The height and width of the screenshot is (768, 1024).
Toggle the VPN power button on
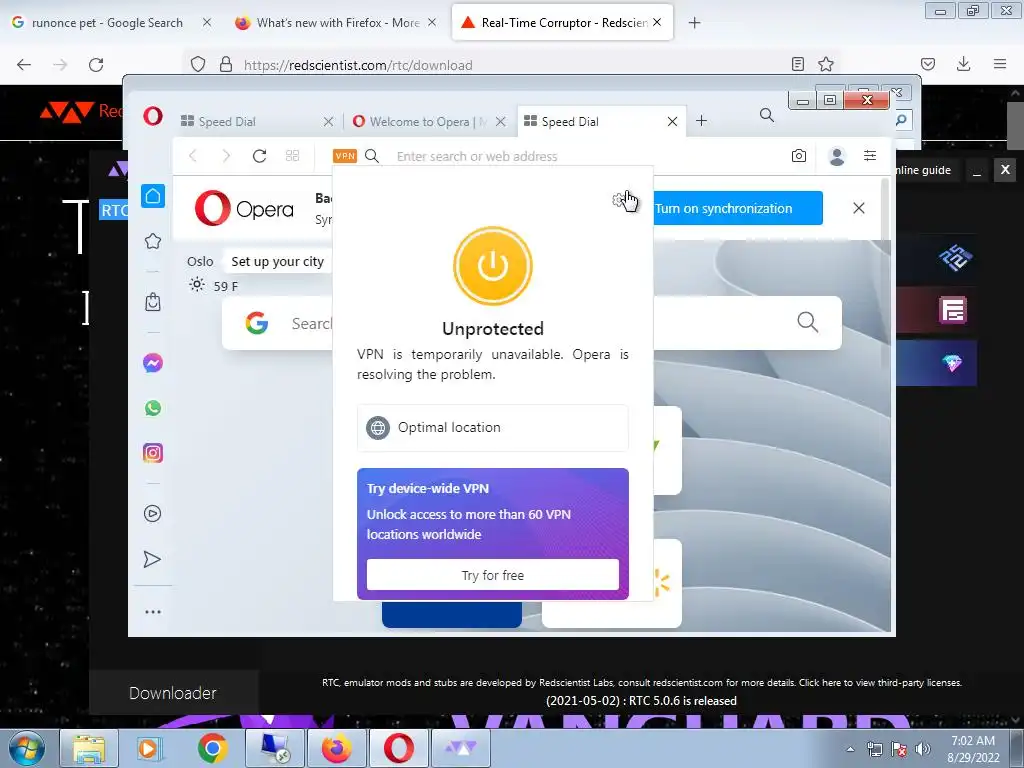[492, 266]
